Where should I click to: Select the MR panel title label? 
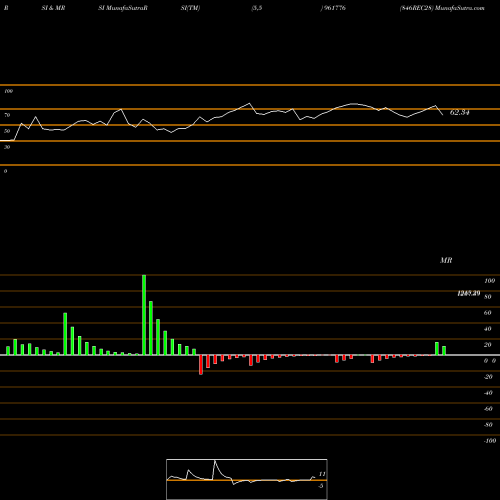coord(446,260)
